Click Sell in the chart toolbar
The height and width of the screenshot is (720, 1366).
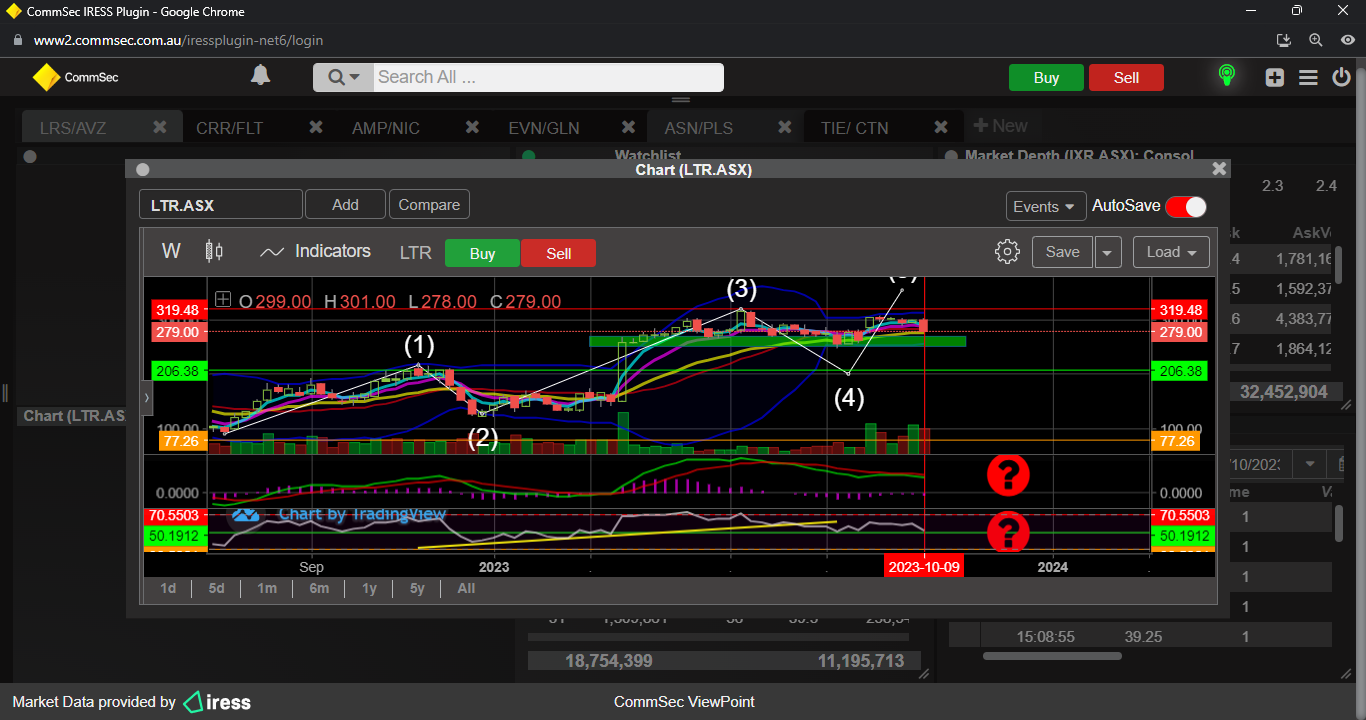(558, 253)
